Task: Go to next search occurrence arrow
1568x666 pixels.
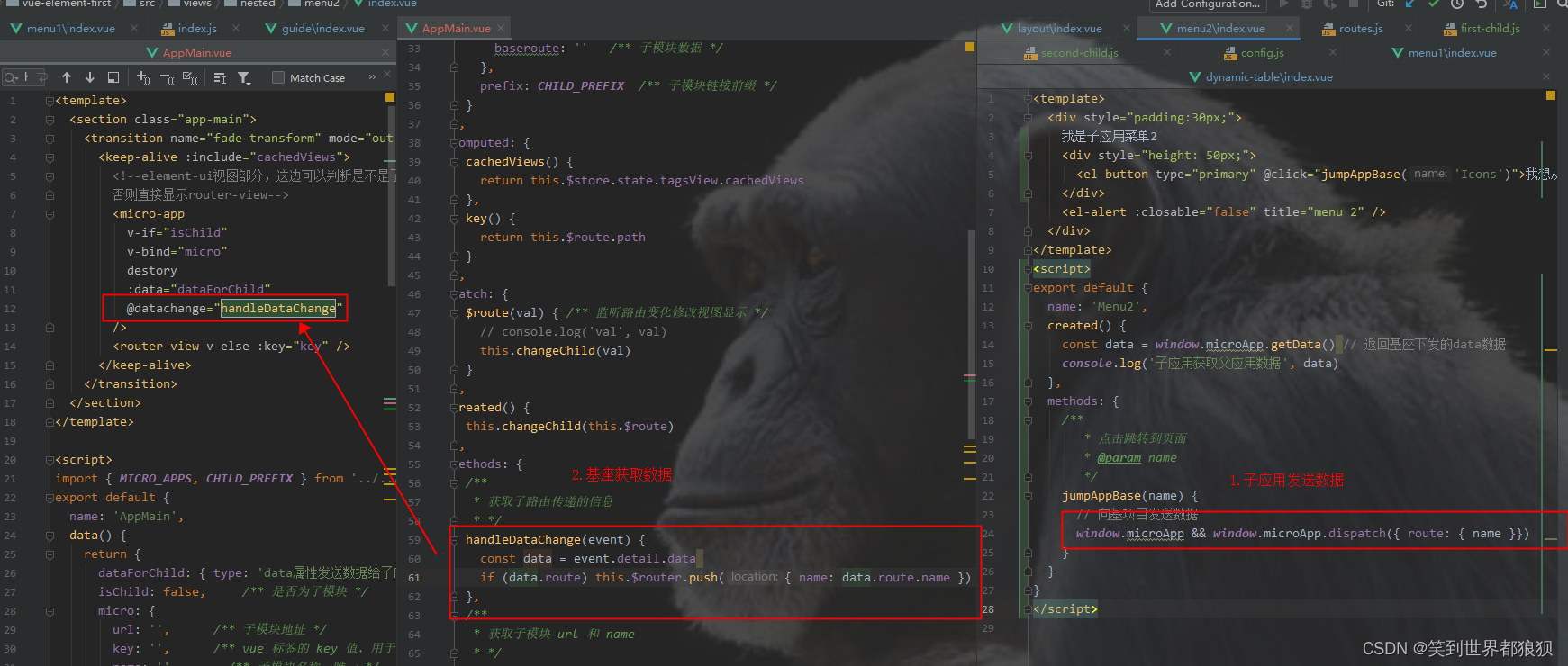Action: [x=90, y=78]
